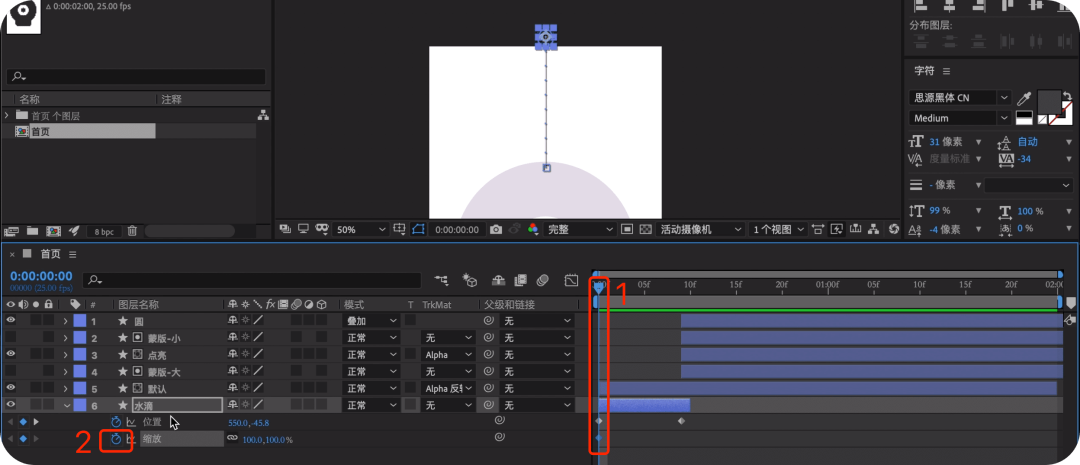
Task: Toggle visibility eye of layer 默认
Action: pyautogui.click(x=10, y=389)
